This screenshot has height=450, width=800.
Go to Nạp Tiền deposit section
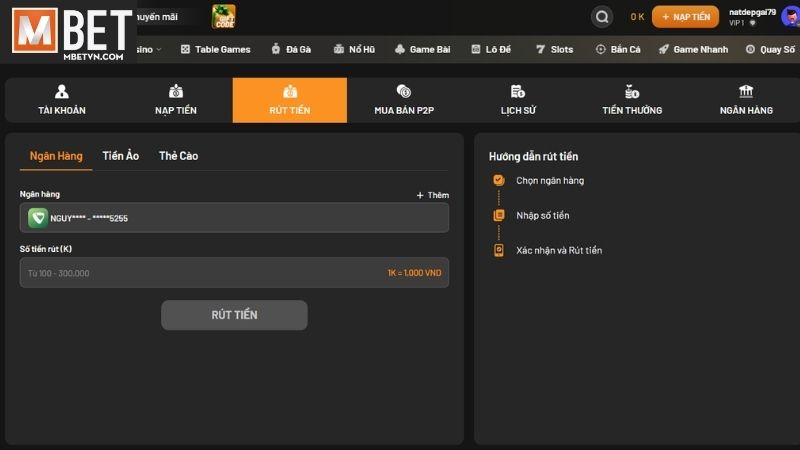[x=176, y=100]
